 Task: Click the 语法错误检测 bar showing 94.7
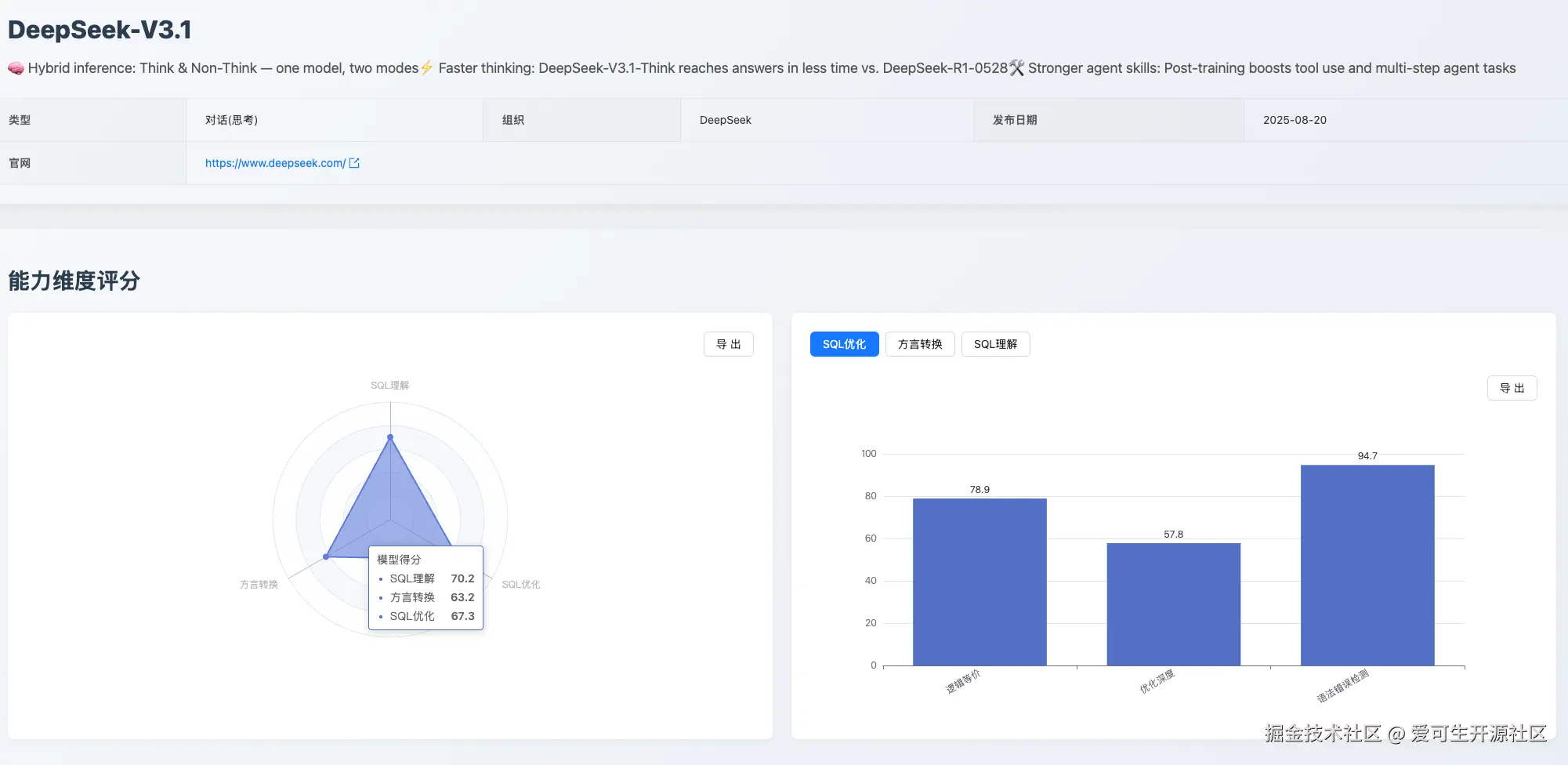(x=1367, y=563)
